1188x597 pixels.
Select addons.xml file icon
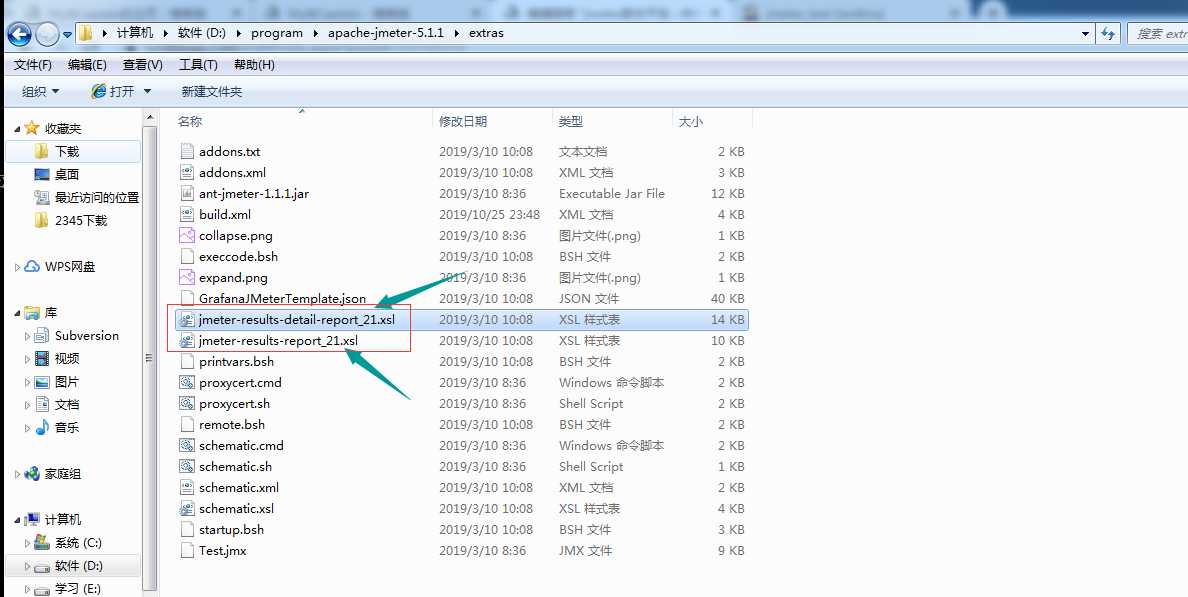pos(187,173)
